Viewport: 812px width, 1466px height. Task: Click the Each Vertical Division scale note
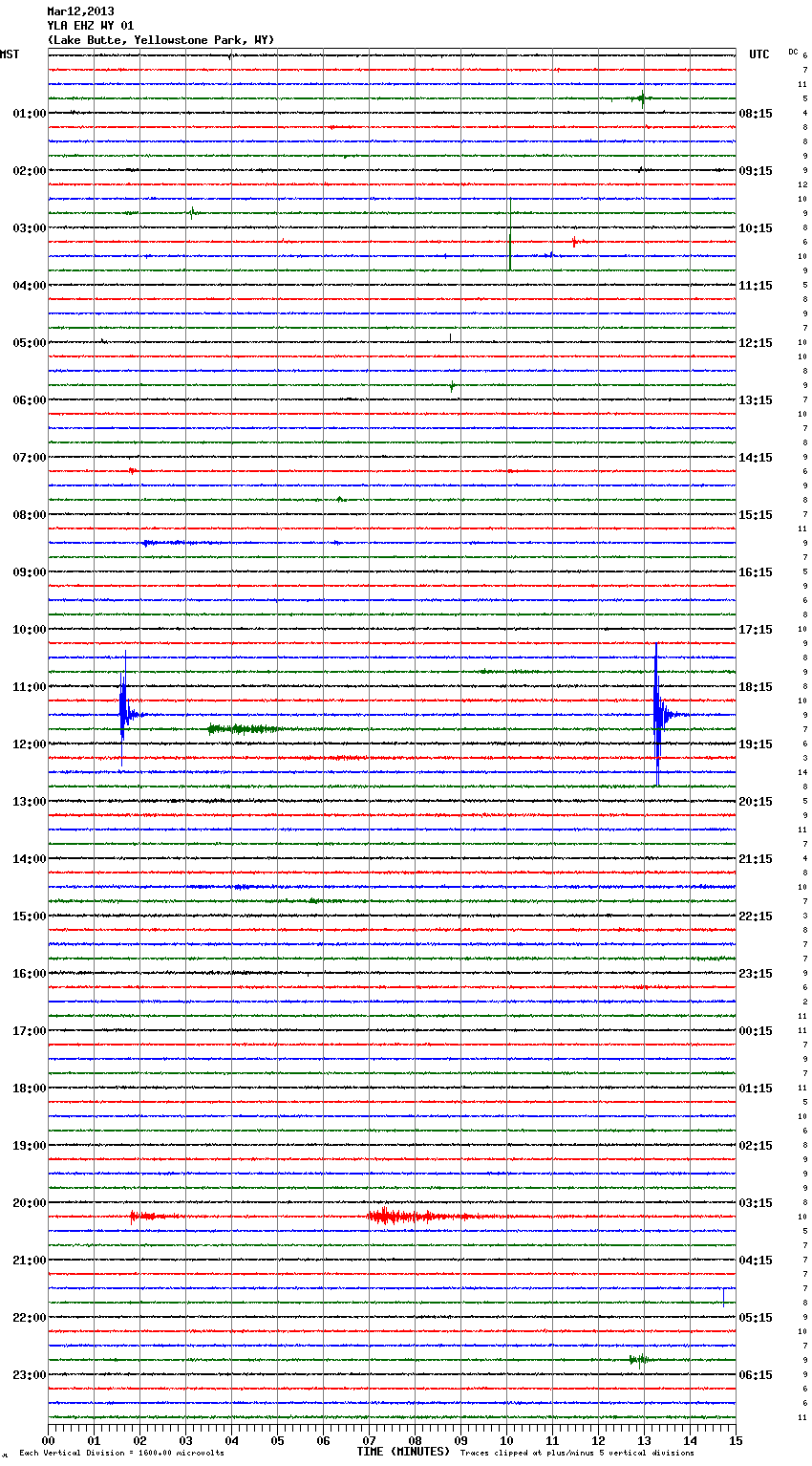point(121,1454)
